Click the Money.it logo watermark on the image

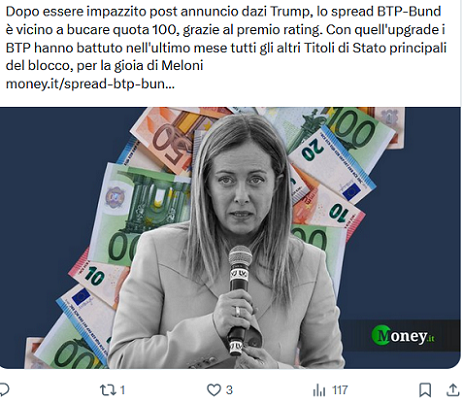[403, 335]
